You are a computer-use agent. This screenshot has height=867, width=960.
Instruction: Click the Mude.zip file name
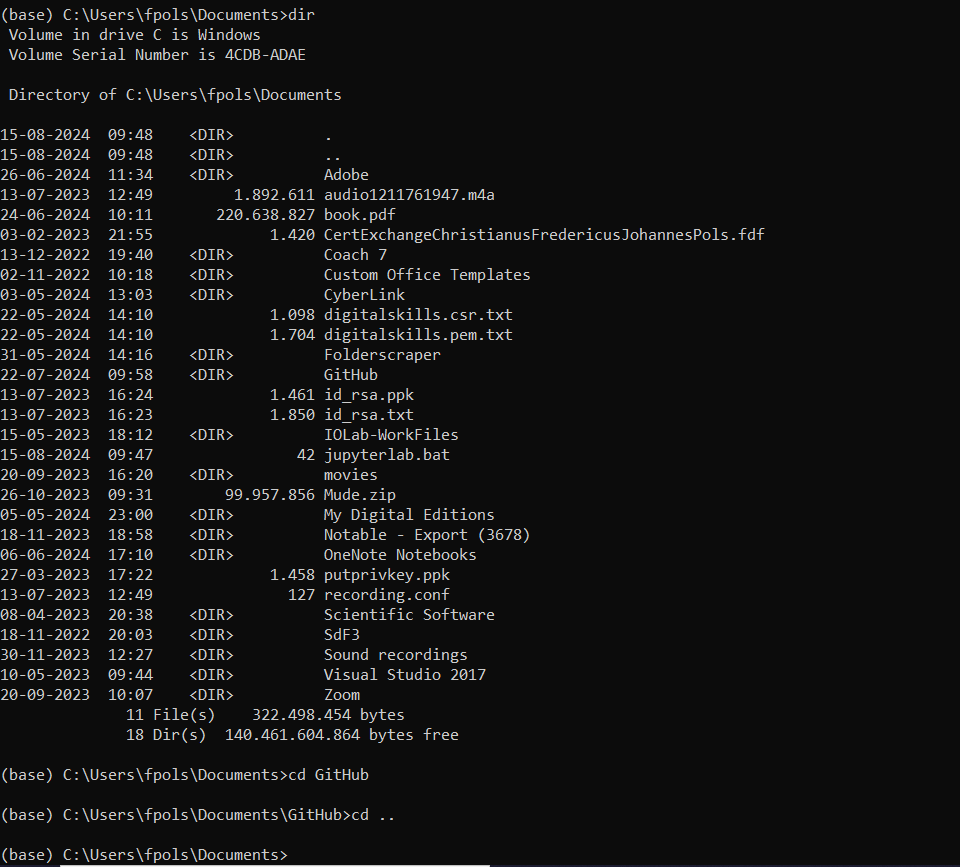click(360, 495)
